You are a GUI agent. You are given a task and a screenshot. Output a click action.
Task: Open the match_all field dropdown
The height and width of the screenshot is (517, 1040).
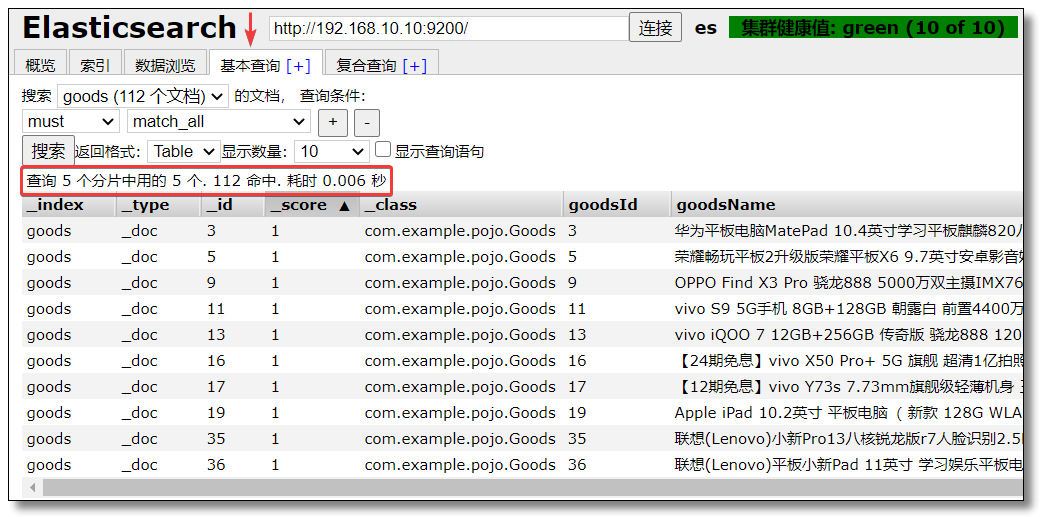tap(219, 121)
